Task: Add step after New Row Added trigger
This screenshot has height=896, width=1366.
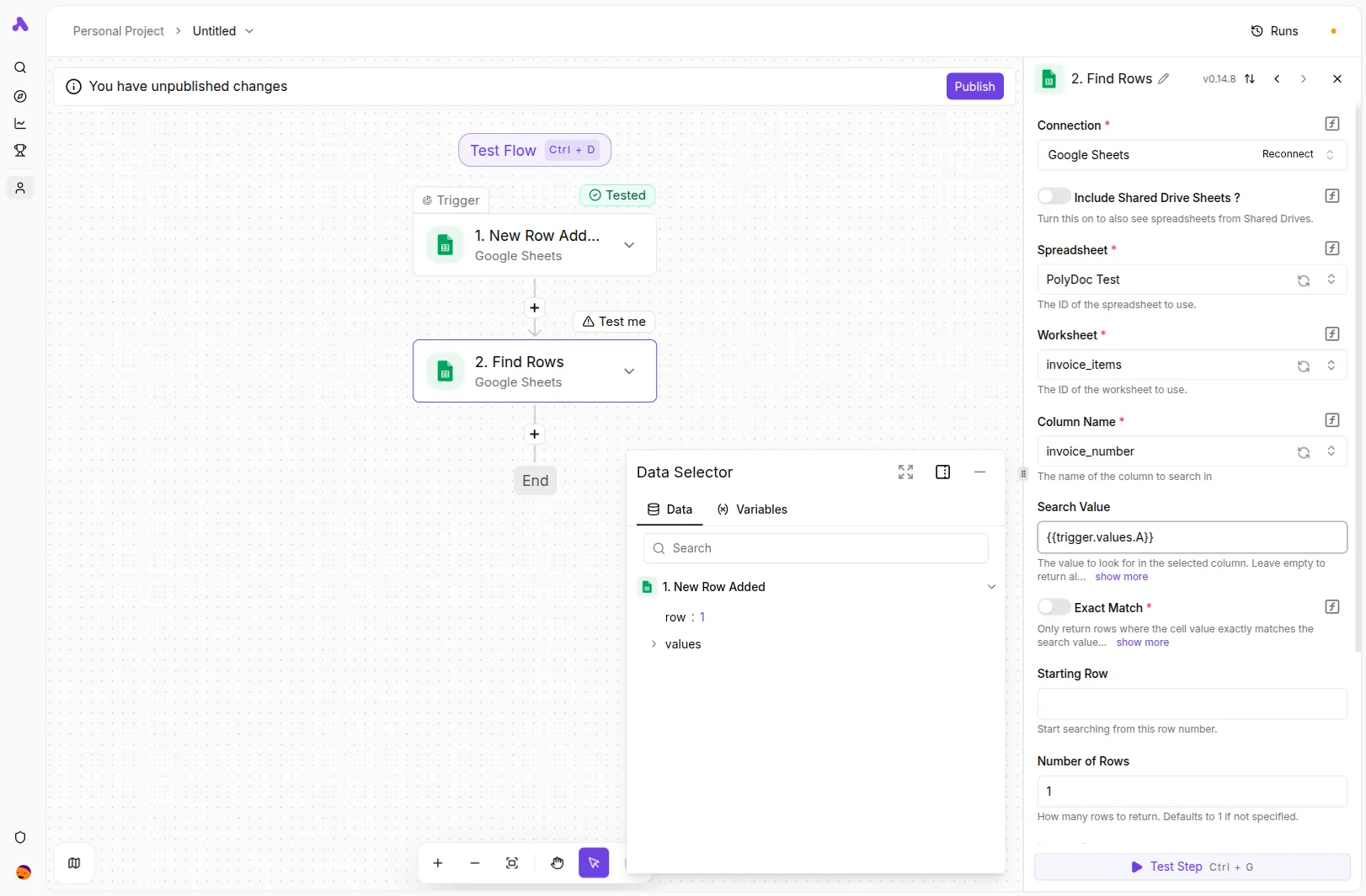Action: coord(535,308)
